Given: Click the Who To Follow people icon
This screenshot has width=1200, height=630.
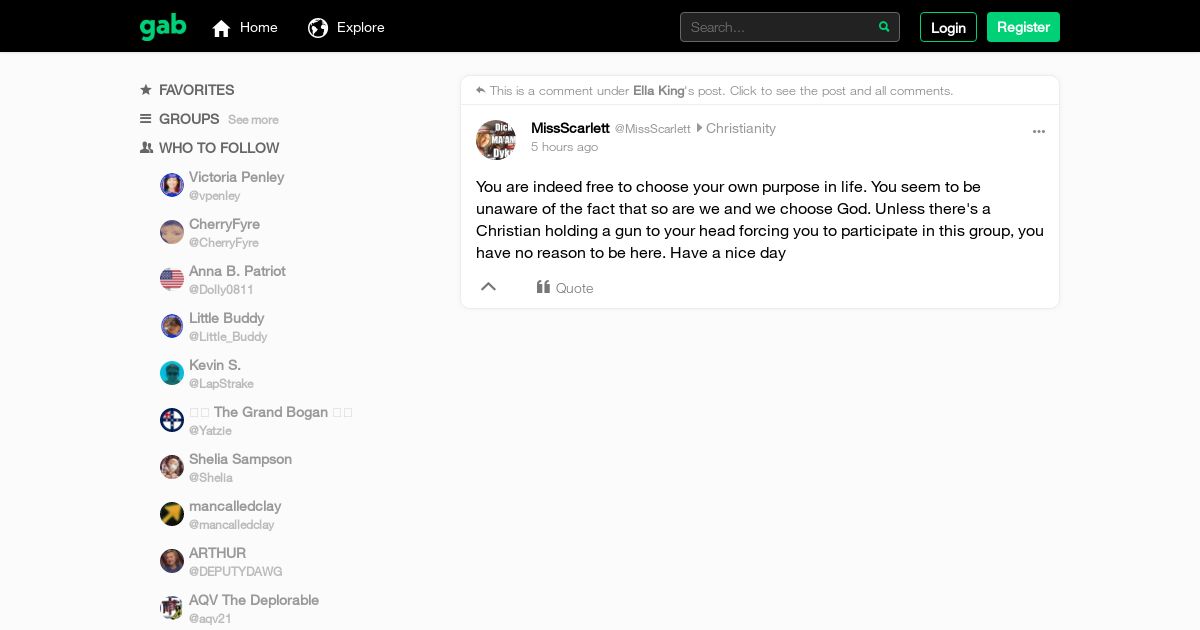Looking at the screenshot, I should (x=146, y=148).
